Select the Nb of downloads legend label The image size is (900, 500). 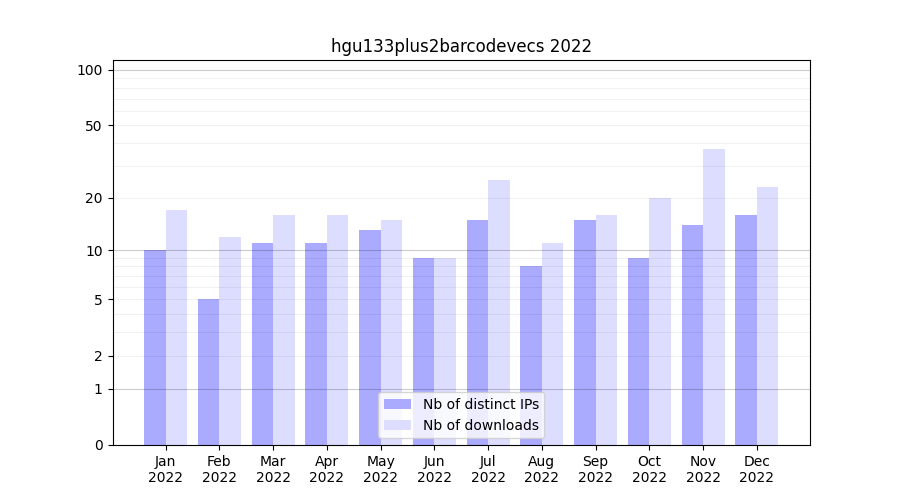tap(480, 425)
